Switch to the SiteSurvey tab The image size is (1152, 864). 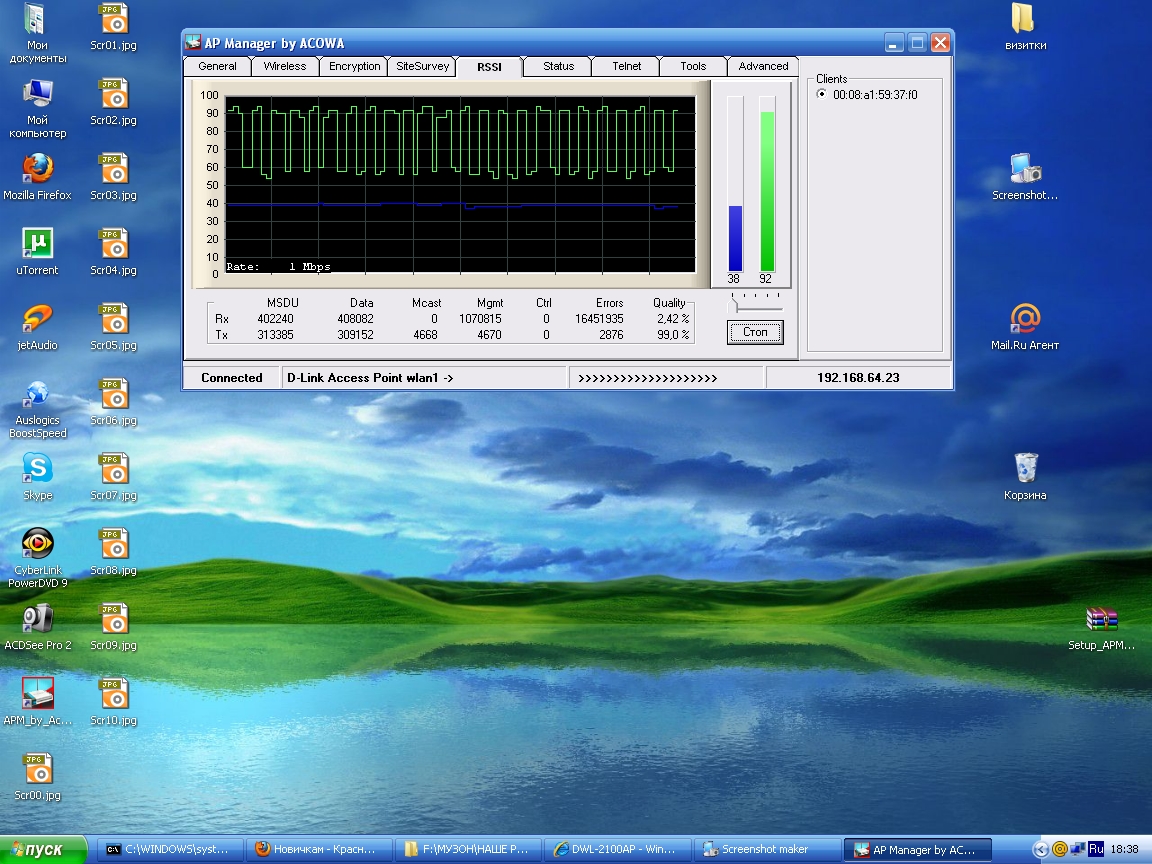coord(422,66)
